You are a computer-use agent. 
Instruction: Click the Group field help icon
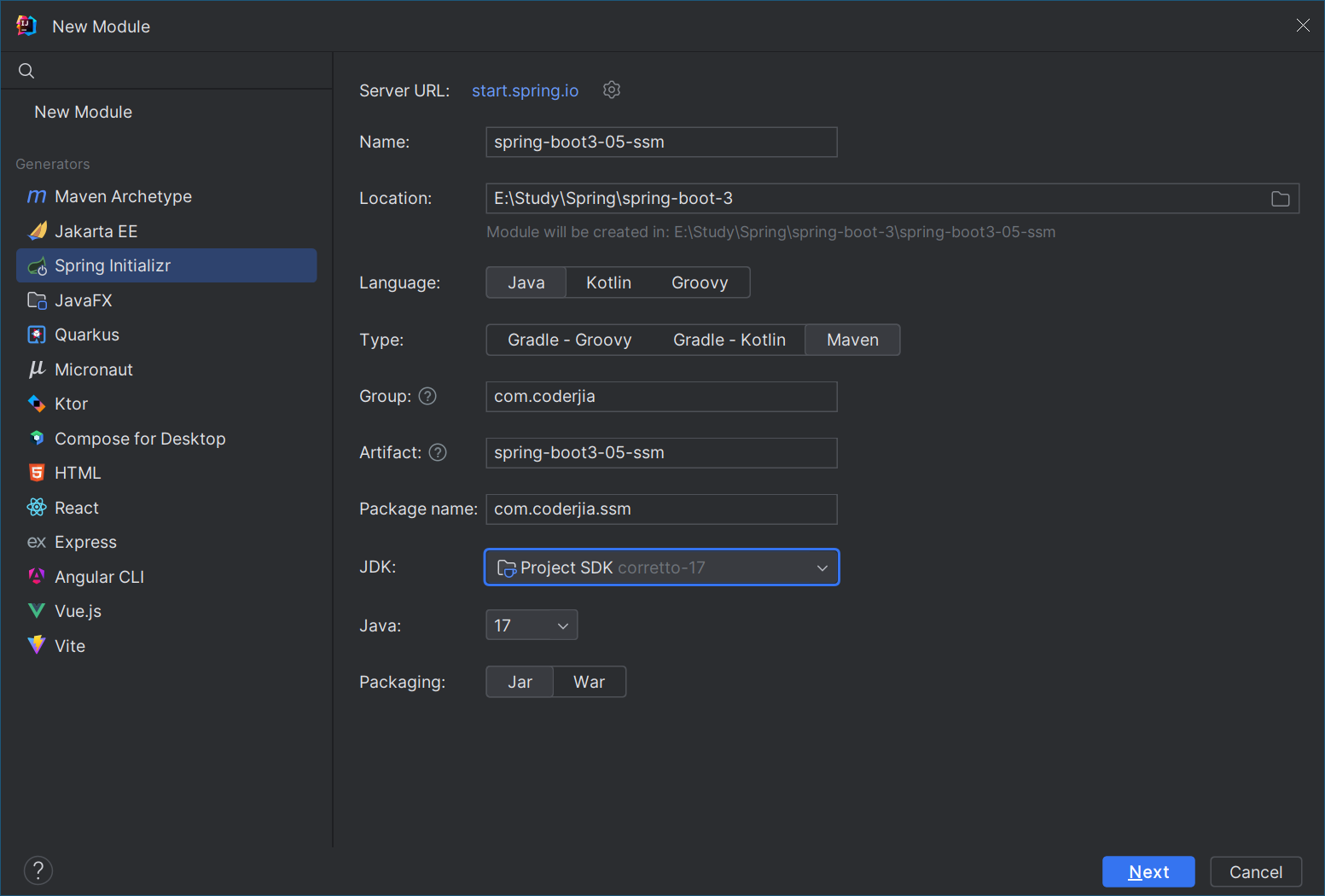427,396
